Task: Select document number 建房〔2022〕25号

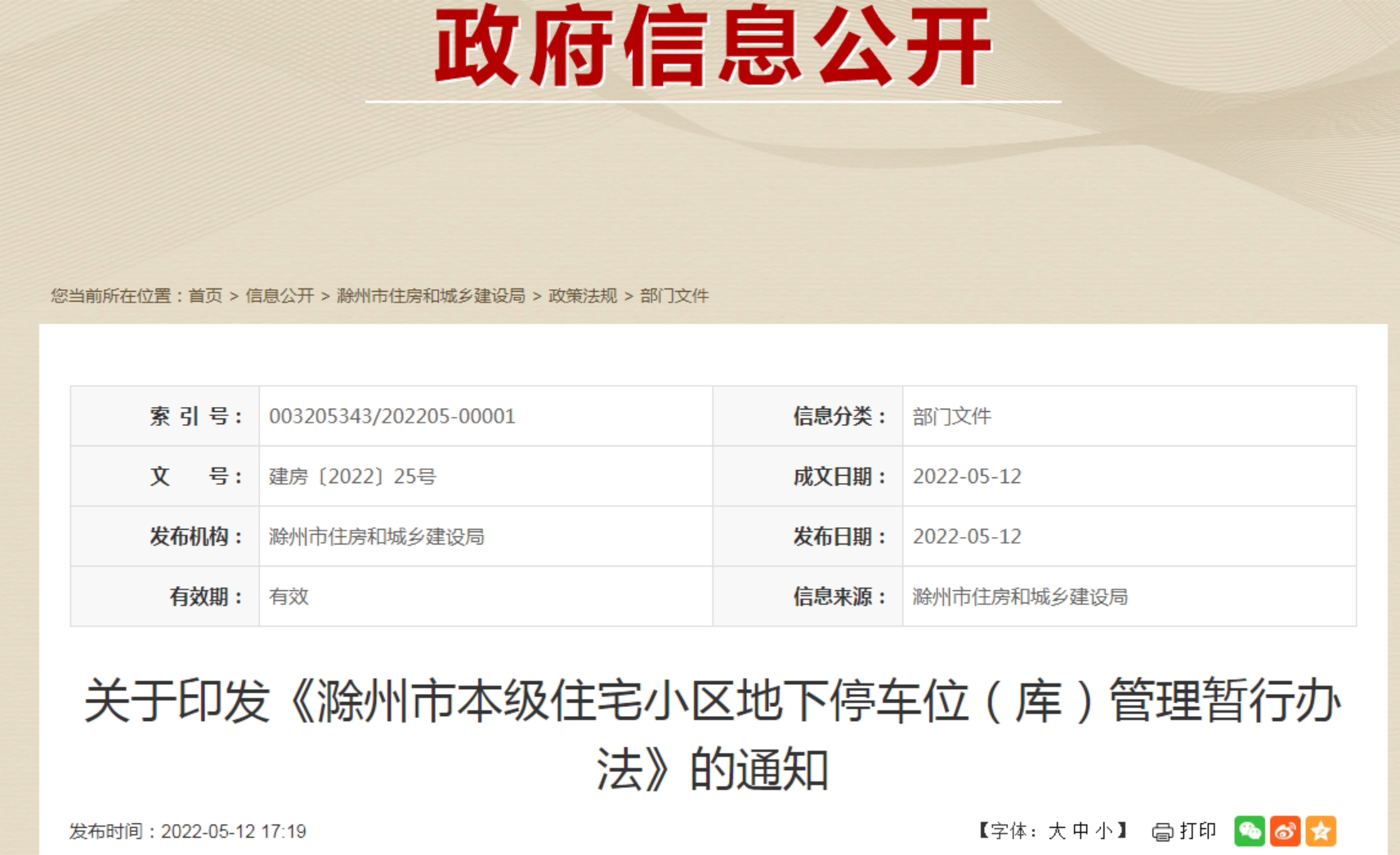Action: click(x=353, y=477)
